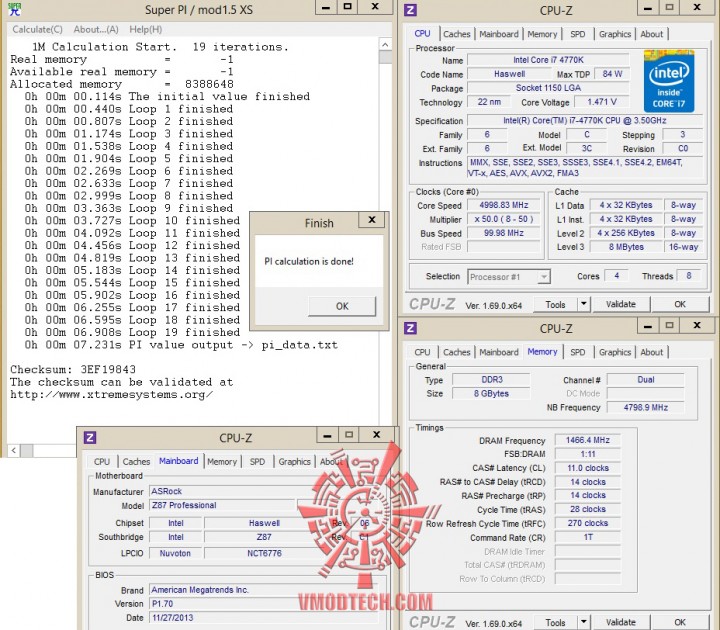The height and width of the screenshot is (630, 720).
Task: Click the Multiplier value x 50.0
Action: pos(504,219)
